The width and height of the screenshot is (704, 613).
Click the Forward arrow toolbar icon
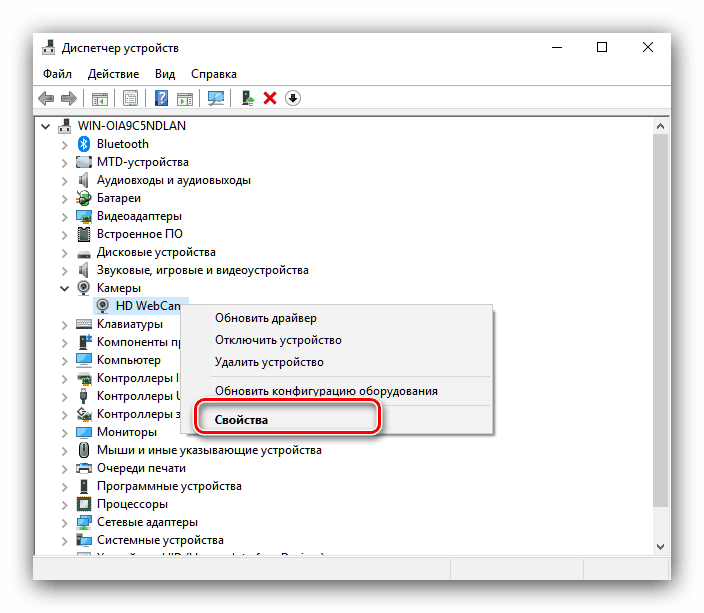click(69, 98)
